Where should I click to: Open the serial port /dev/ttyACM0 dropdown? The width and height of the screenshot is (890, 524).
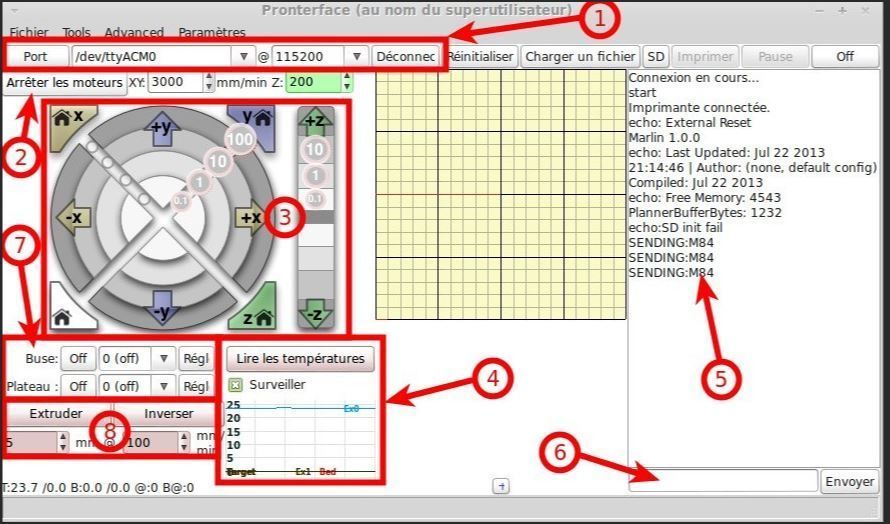[244, 57]
